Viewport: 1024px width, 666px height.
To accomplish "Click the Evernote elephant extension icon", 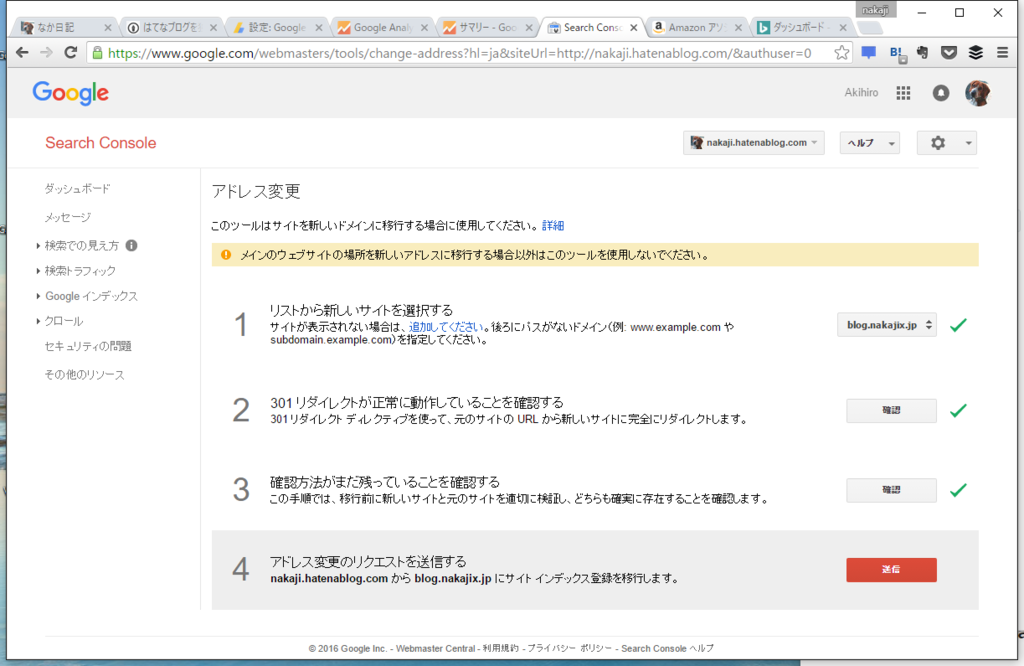I will pyautogui.click(x=922, y=53).
